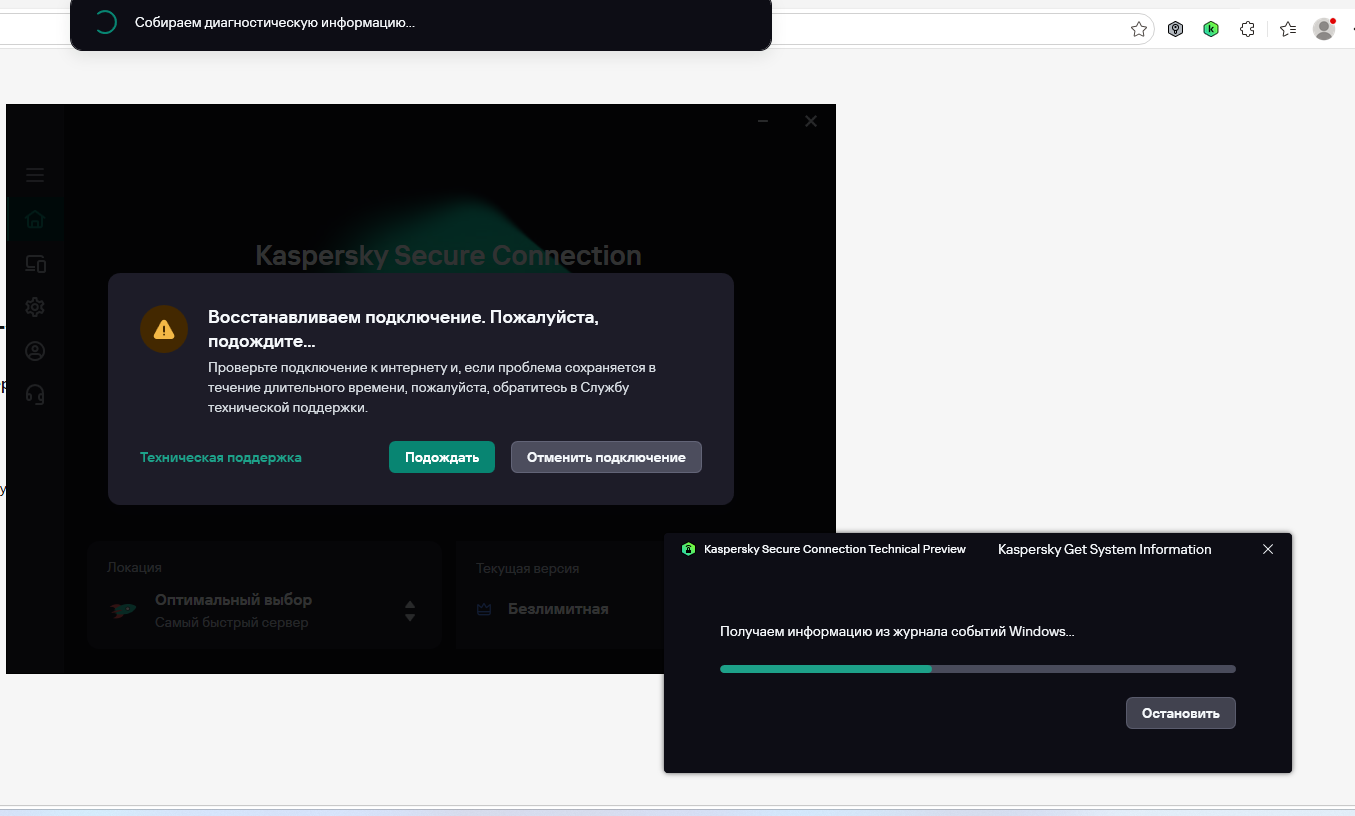Click the Остановить button
This screenshot has height=816, width=1355.
pyautogui.click(x=1181, y=713)
